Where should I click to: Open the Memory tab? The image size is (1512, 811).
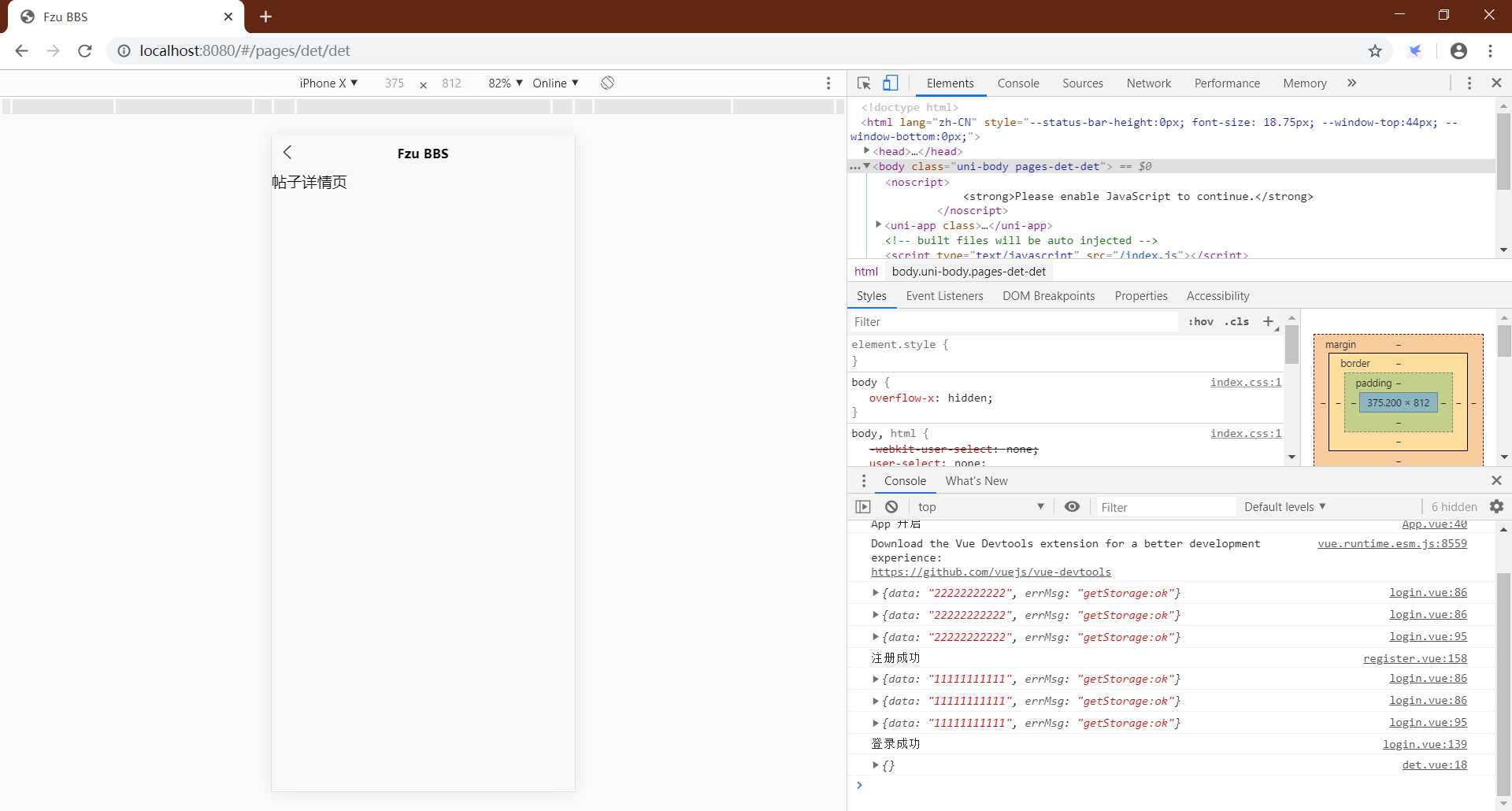point(1304,83)
